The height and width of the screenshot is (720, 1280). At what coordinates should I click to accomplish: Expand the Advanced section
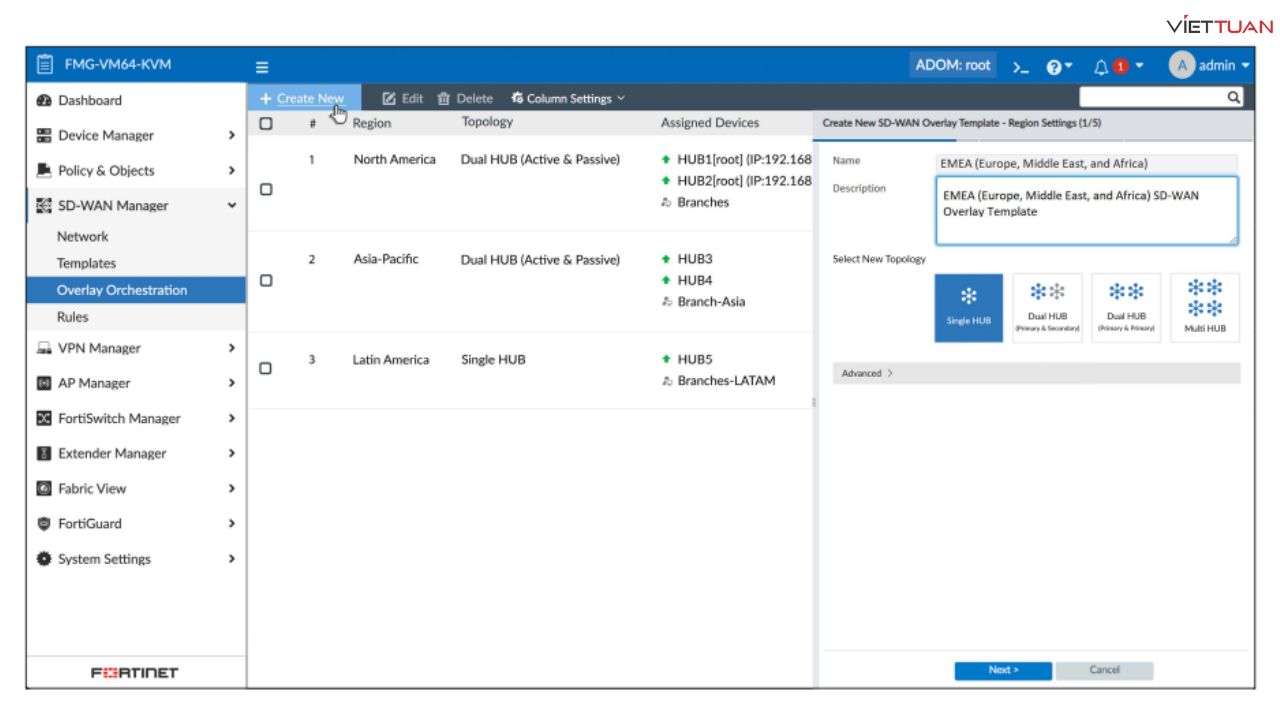click(867, 373)
